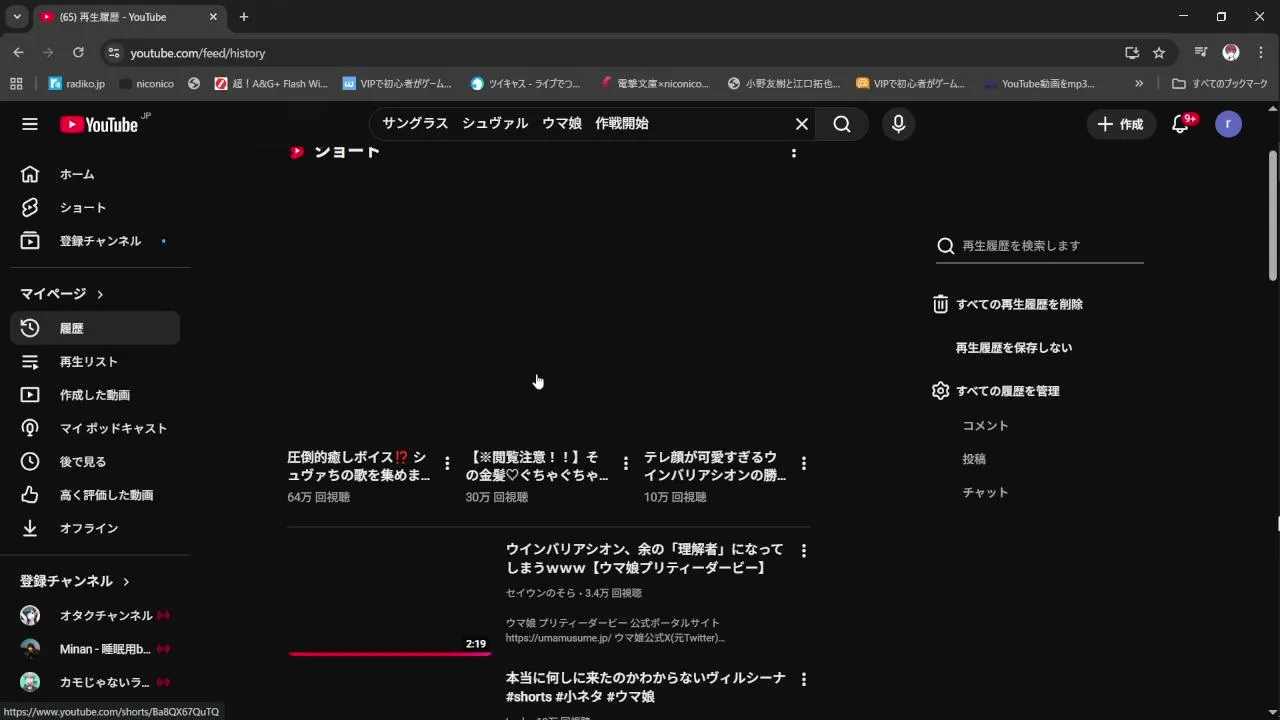This screenshot has height=720, width=1280.
Task: Click the browser back arrow
Action: (x=18, y=53)
